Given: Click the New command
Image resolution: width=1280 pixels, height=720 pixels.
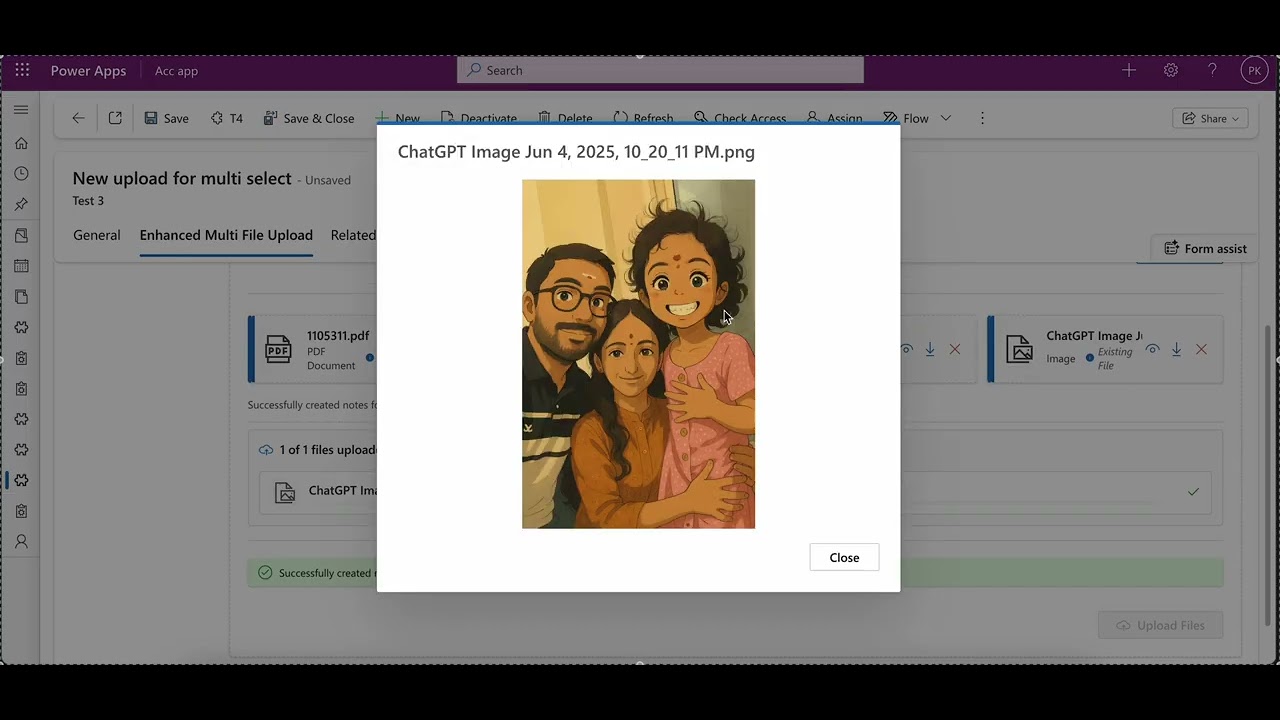Looking at the screenshot, I should pyautogui.click(x=398, y=118).
